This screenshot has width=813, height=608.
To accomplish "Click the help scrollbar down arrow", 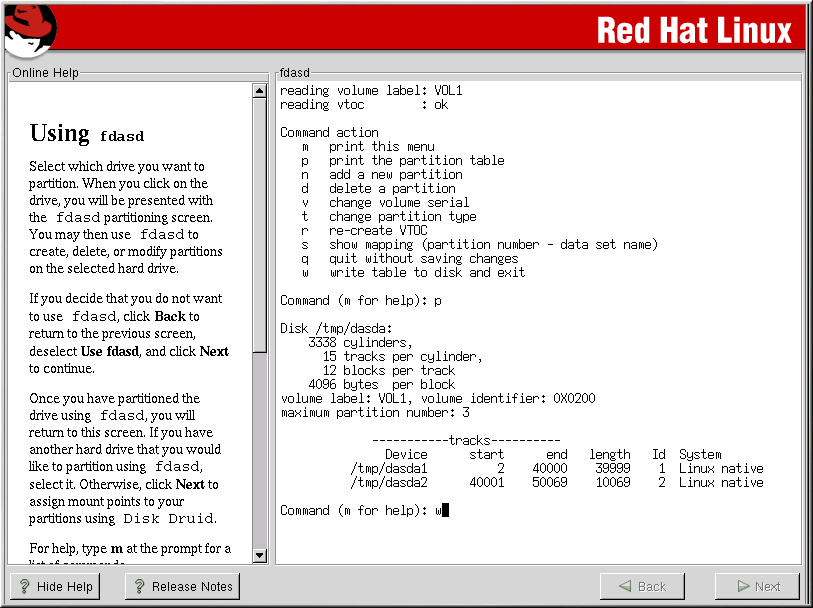I will coord(260,555).
